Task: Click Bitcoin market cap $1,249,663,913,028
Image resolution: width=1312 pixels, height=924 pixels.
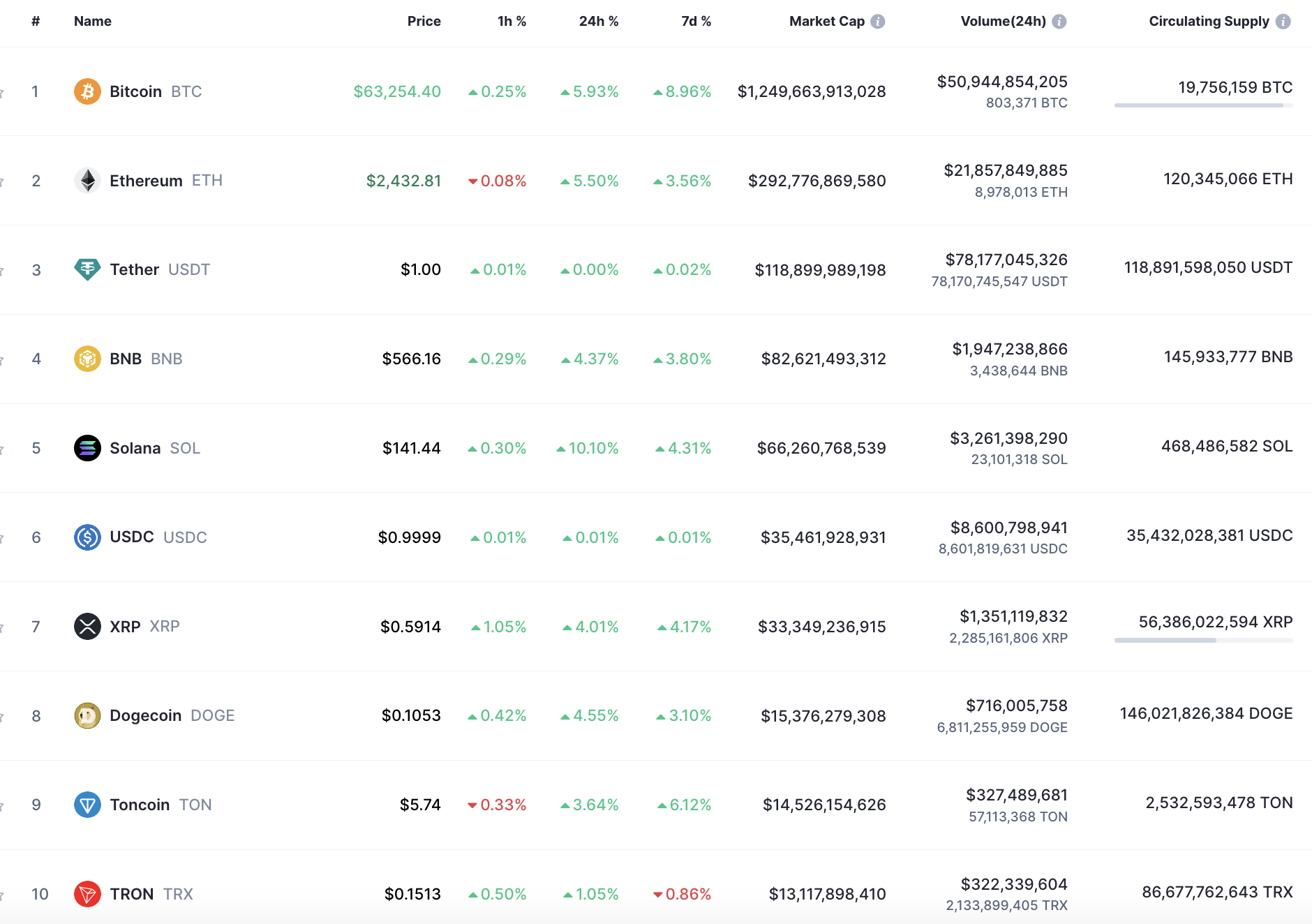Action: (x=812, y=91)
